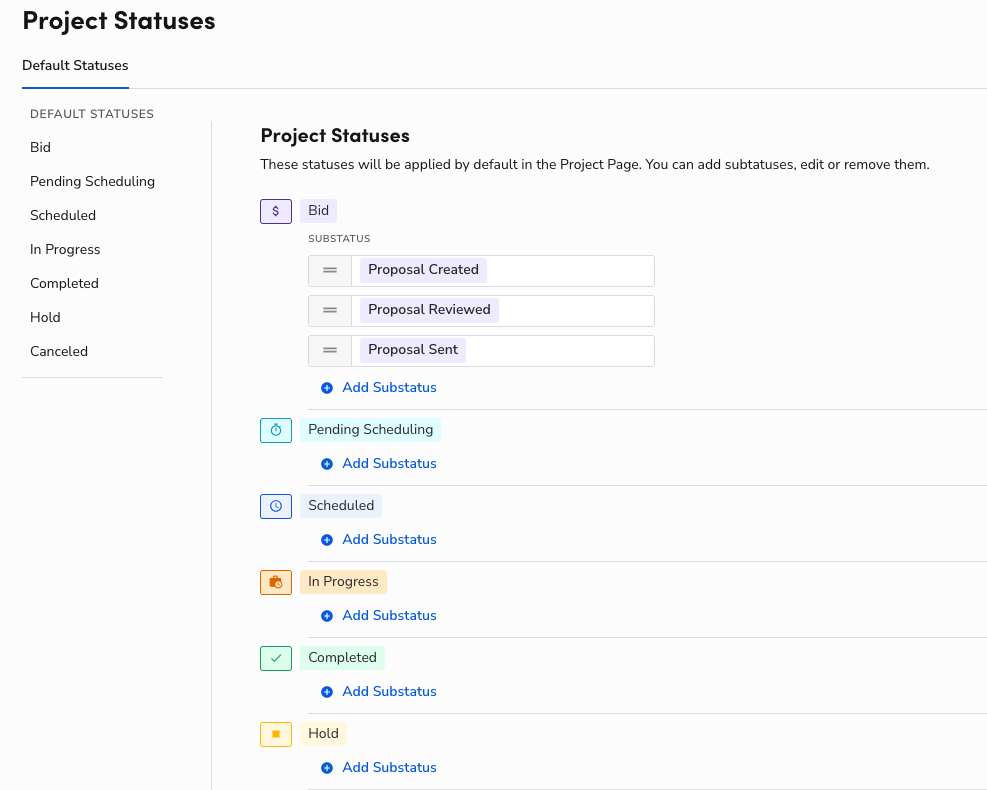Click the drag handle beside Proposal Sent
The height and width of the screenshot is (790, 987).
[x=330, y=350]
